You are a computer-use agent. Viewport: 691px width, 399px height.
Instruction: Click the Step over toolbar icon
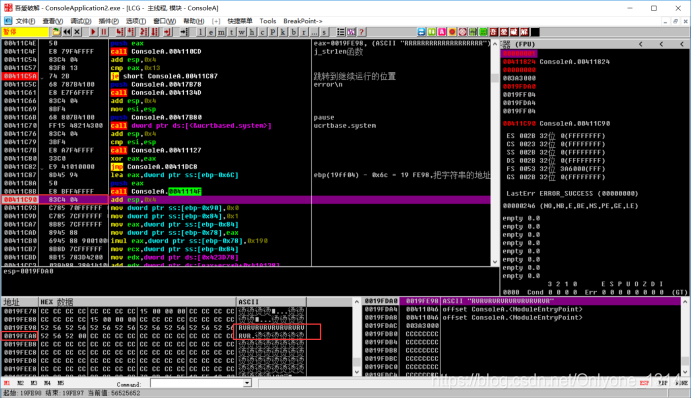coord(131,32)
